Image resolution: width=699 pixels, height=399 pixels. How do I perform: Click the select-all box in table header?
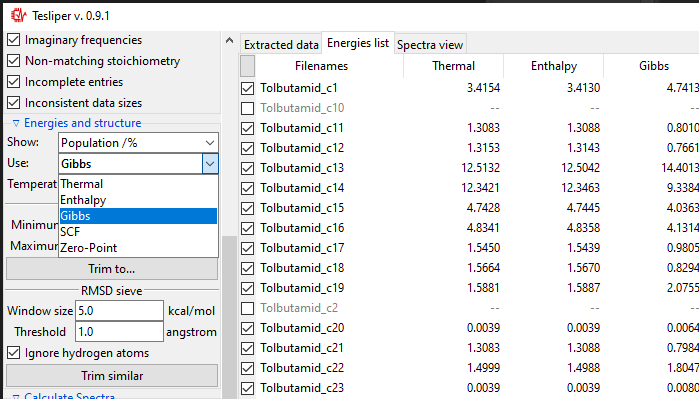[x=247, y=66]
